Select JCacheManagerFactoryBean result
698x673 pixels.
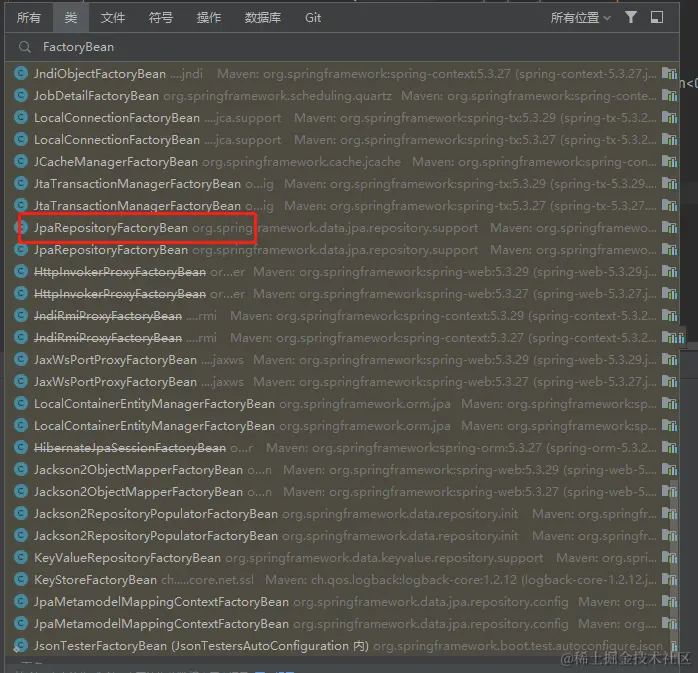click(x=342, y=162)
